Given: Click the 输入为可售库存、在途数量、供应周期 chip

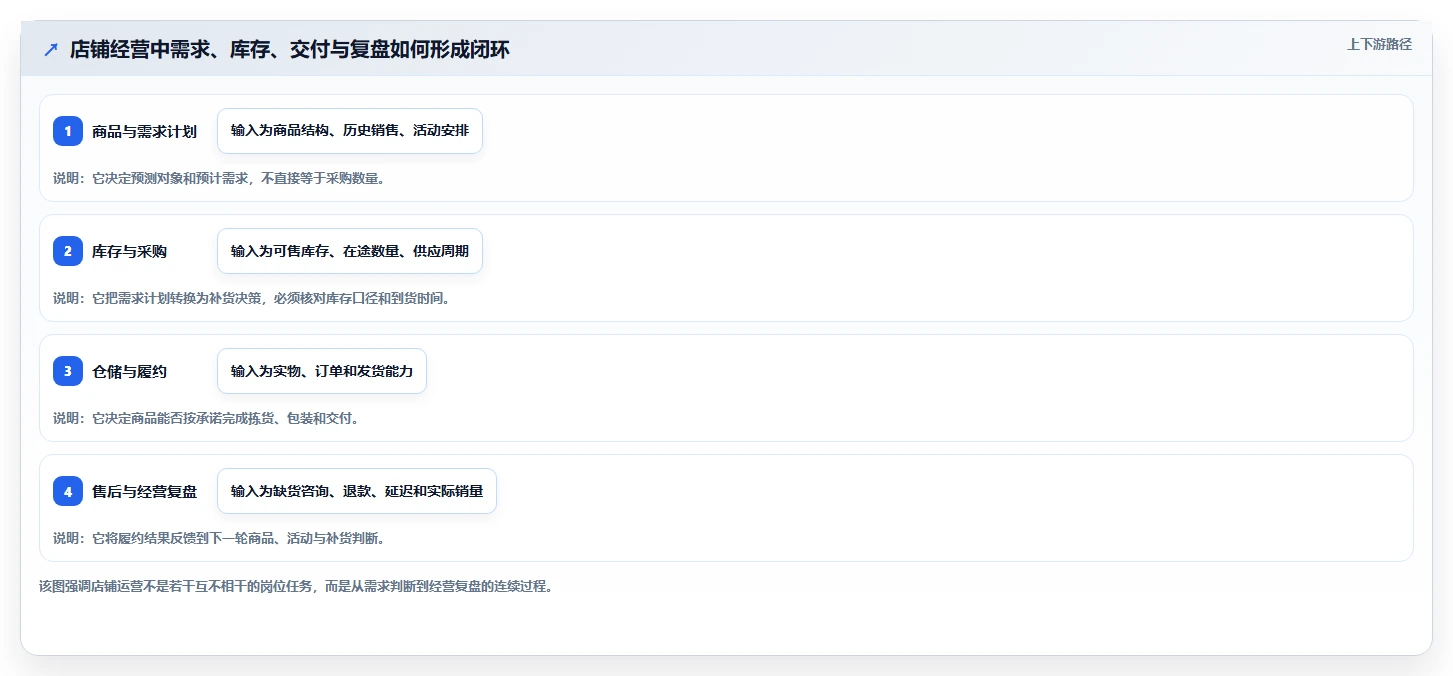Looking at the screenshot, I should click(350, 251).
